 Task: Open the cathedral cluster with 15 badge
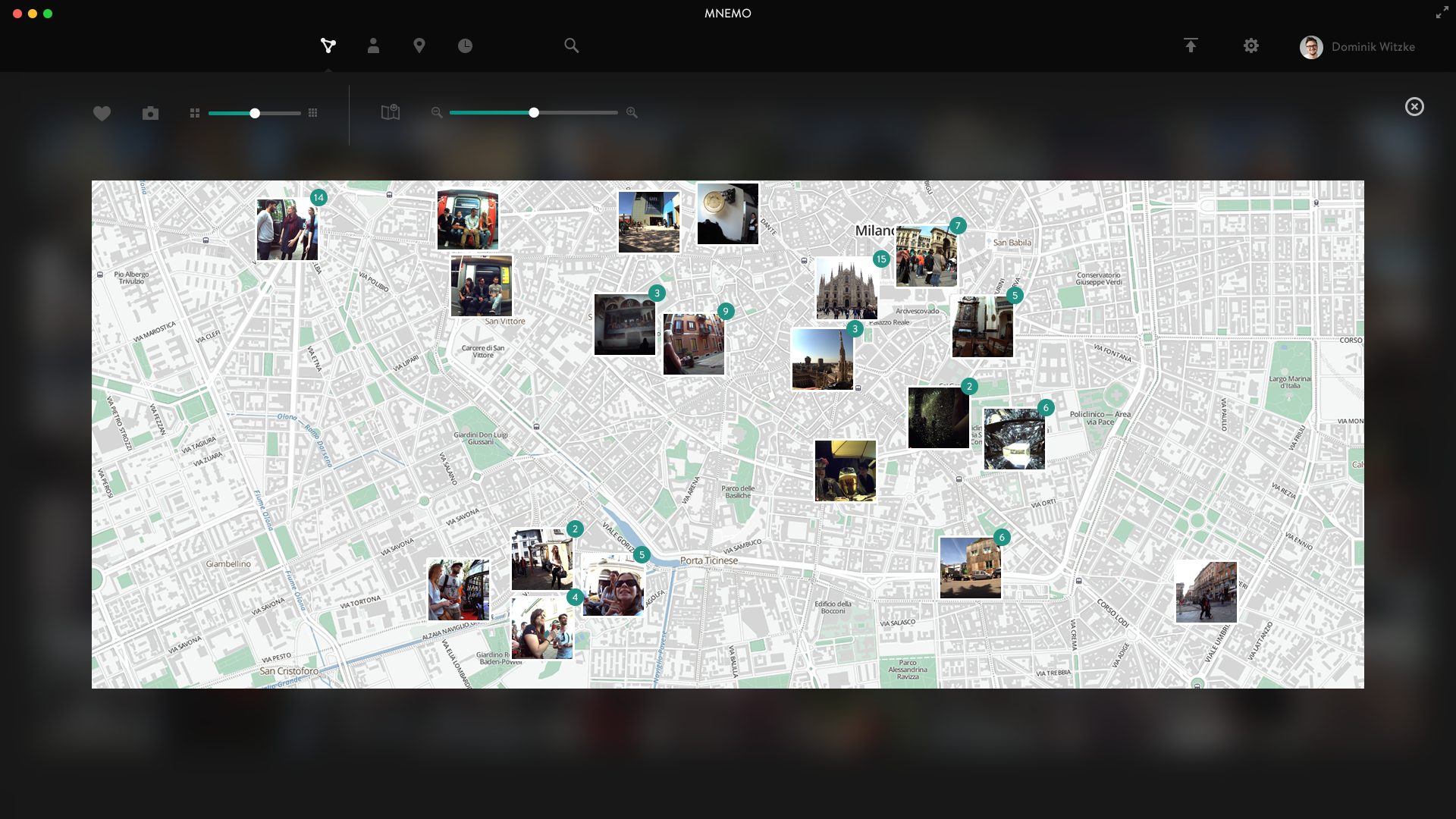(846, 288)
